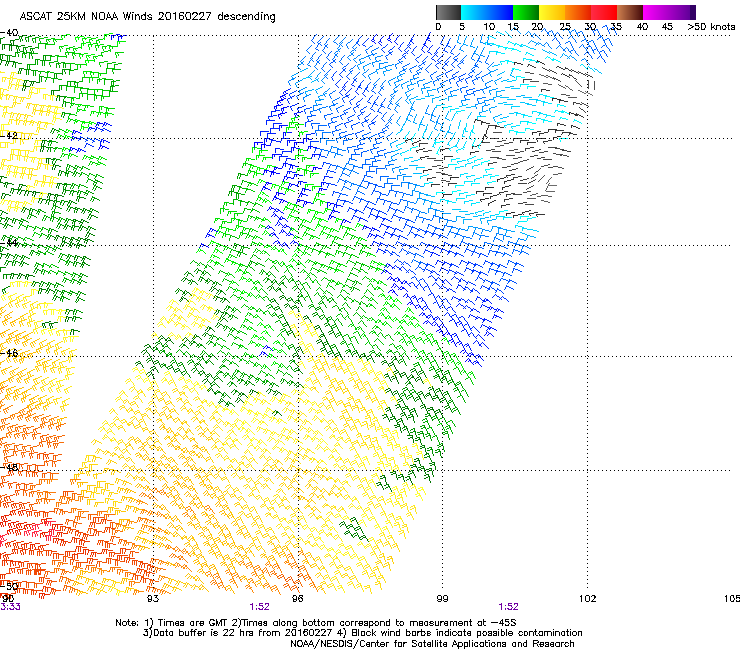Select the purple 45-50 knots legend color
The image size is (740, 650).
click(x=682, y=12)
